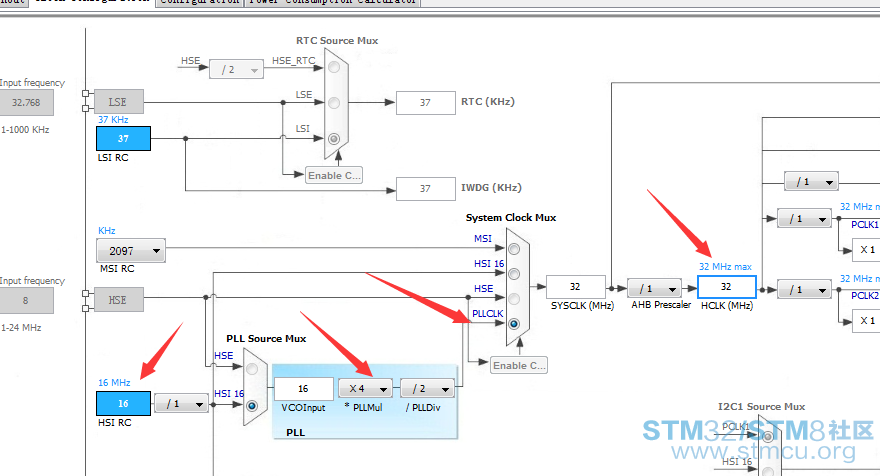The image size is (880, 476).
Task: Click the 'PCLK1' label
Action: coord(865,225)
